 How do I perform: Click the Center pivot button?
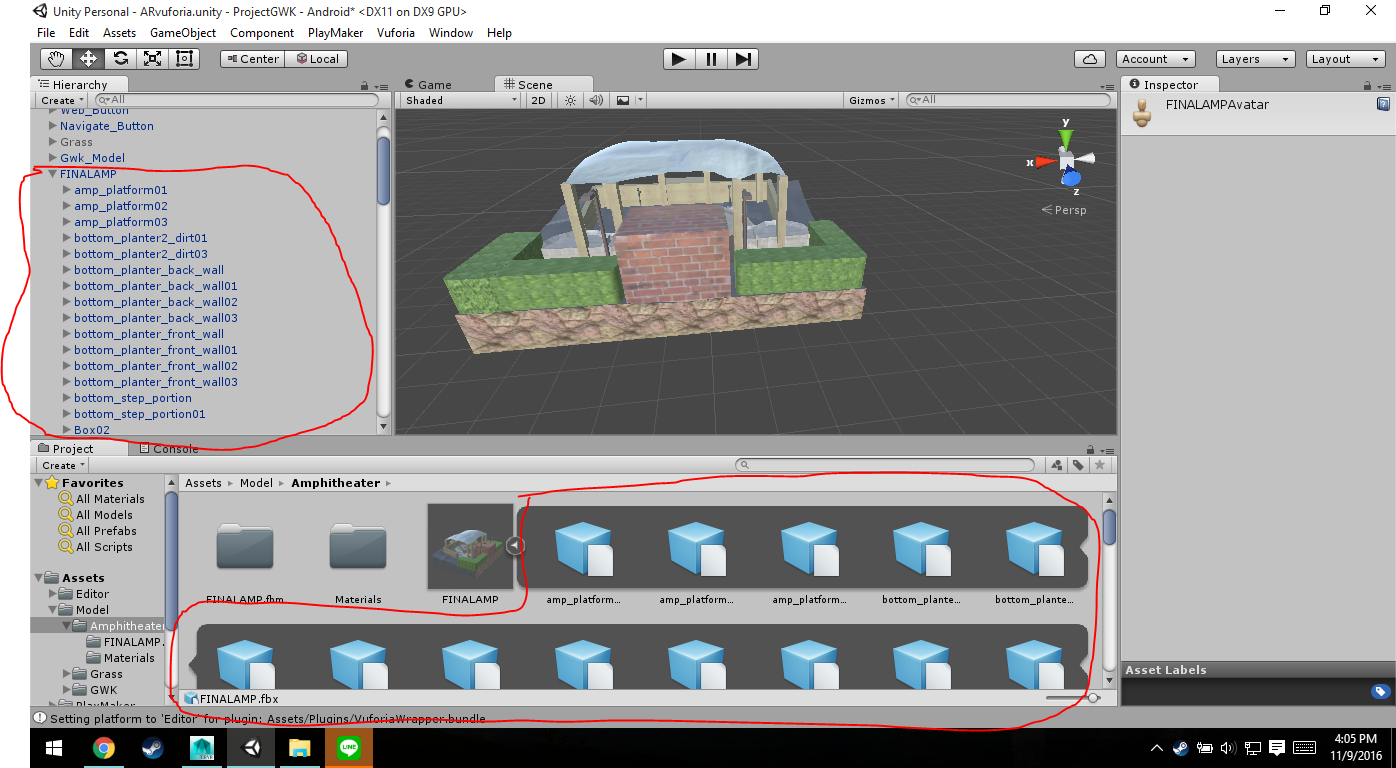(x=252, y=59)
